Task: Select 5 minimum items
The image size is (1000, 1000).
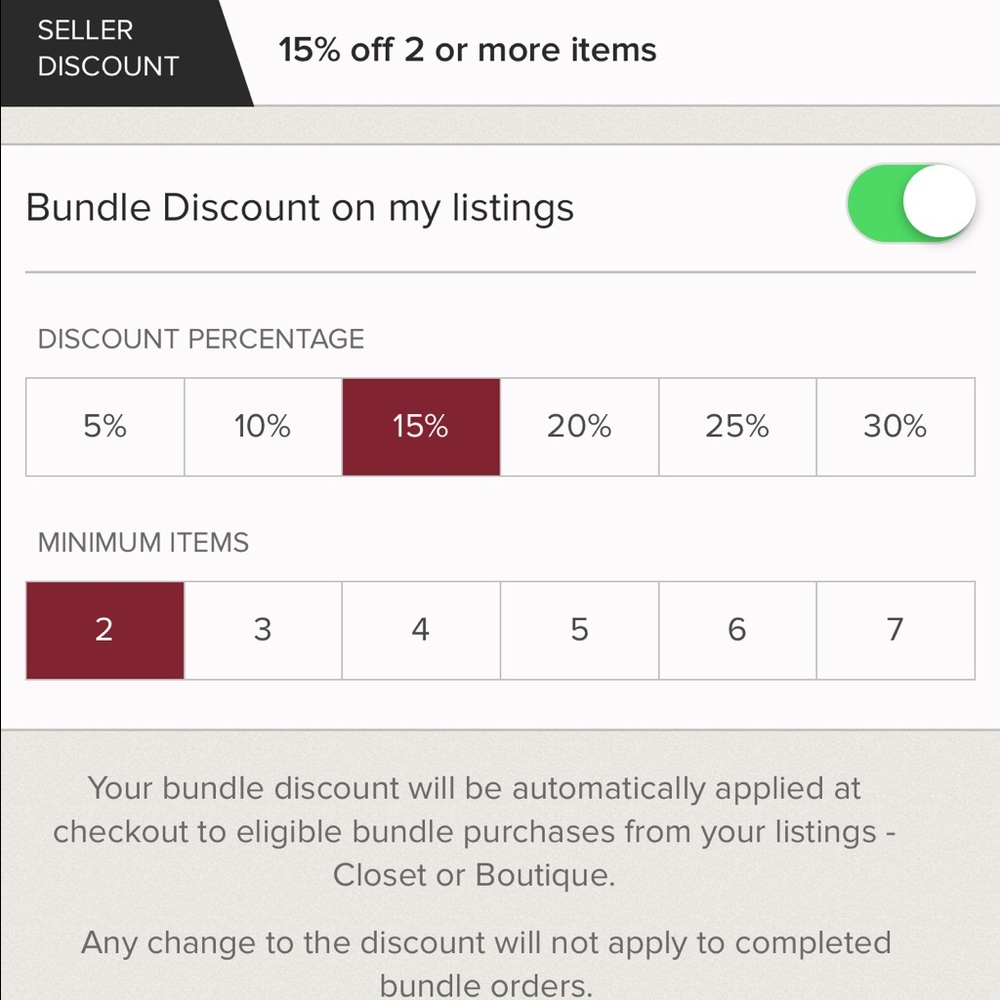Action: [x=579, y=630]
